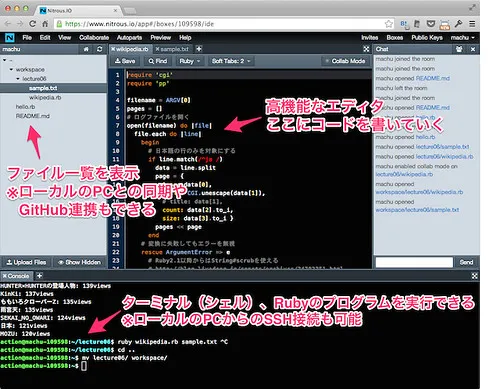Viewport: 500px width, 389px height.
Task: Close the Chat panel with X icon
Action: click(x=473, y=49)
